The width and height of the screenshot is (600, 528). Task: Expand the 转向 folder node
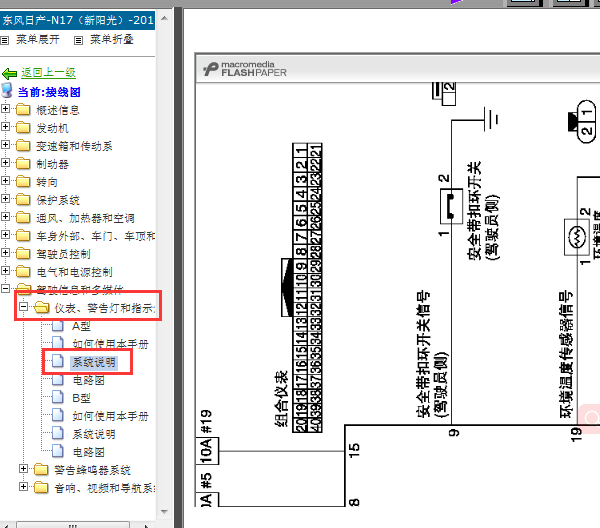point(5,181)
